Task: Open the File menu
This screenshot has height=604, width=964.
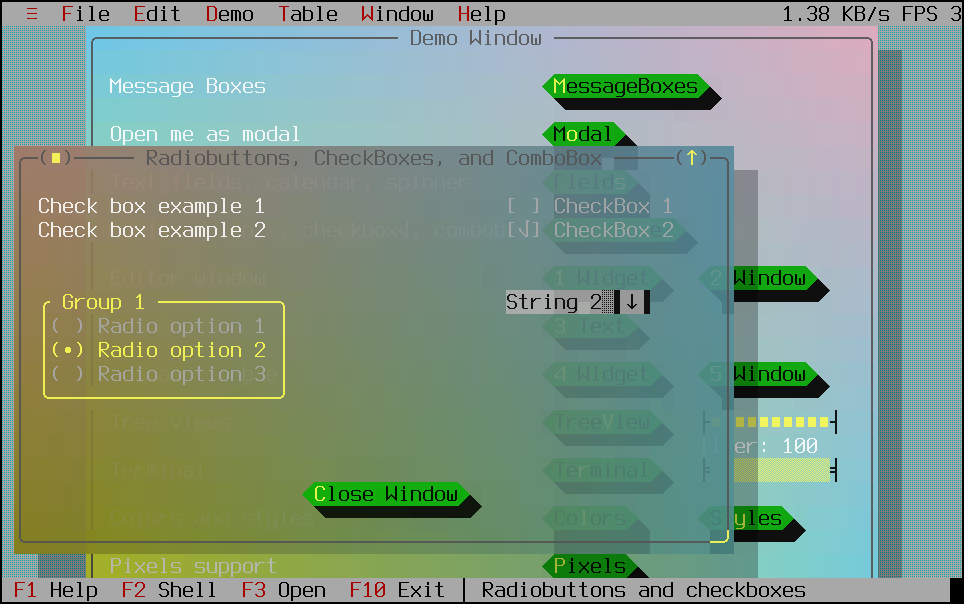Action: point(86,14)
